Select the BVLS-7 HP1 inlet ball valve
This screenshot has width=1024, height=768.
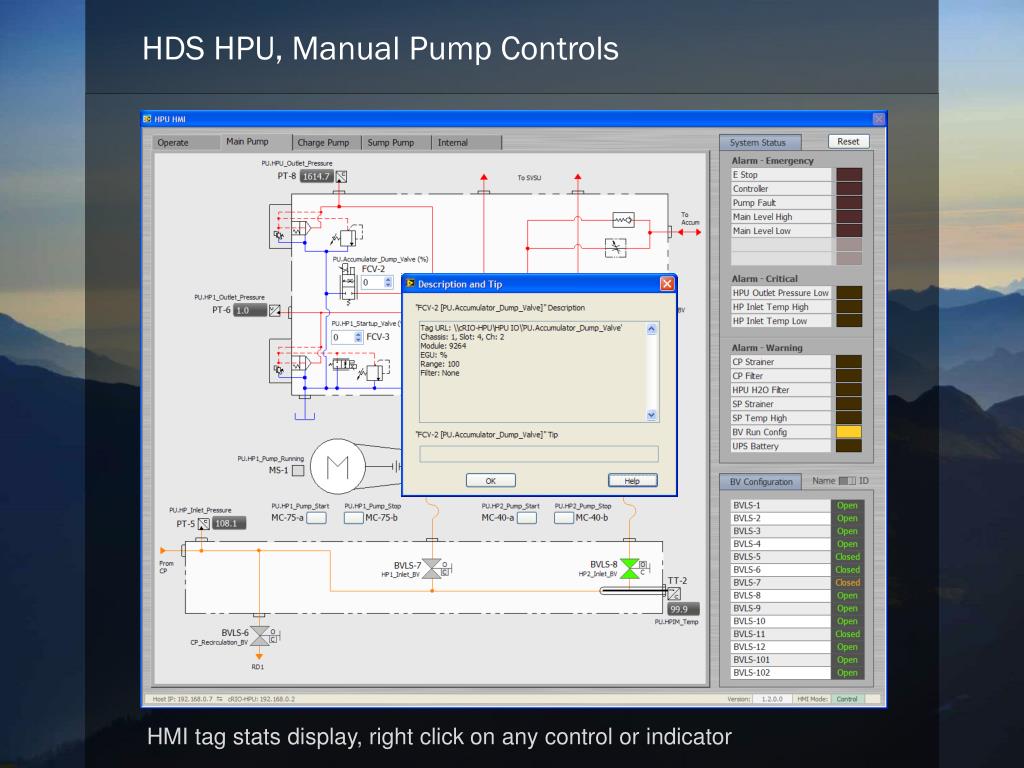pos(432,569)
